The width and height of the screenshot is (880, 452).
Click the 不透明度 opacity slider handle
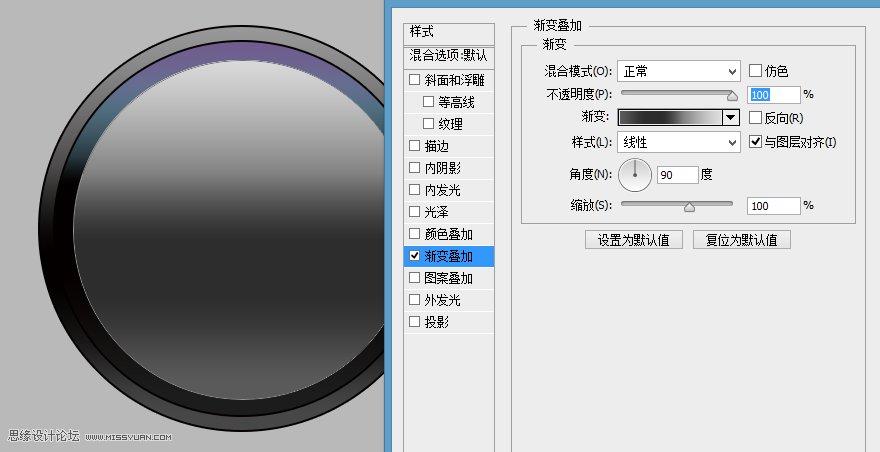tap(732, 96)
